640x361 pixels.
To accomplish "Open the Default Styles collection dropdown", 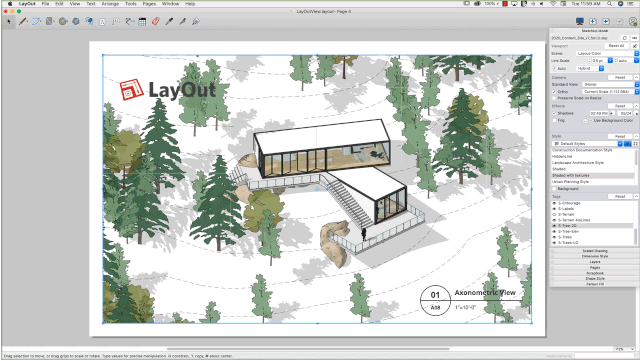I will [587, 144].
